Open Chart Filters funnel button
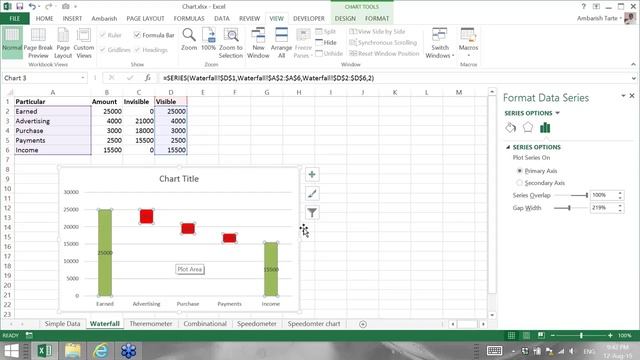 click(312, 213)
